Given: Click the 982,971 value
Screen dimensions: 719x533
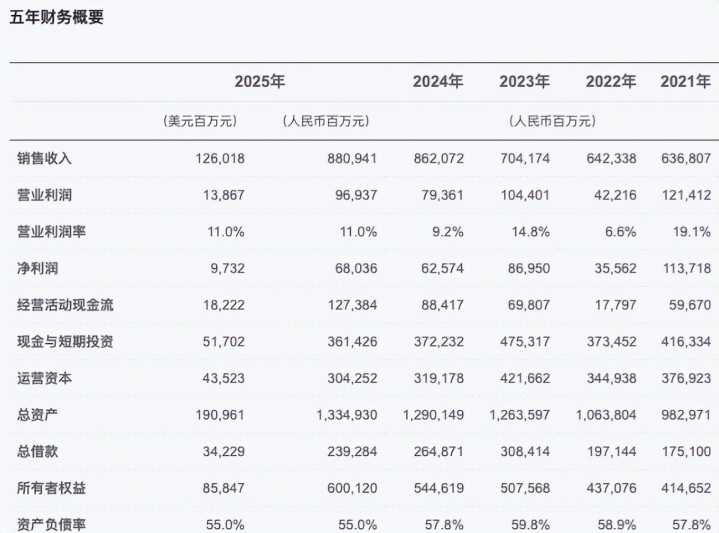Looking at the screenshot, I should click(x=686, y=415).
